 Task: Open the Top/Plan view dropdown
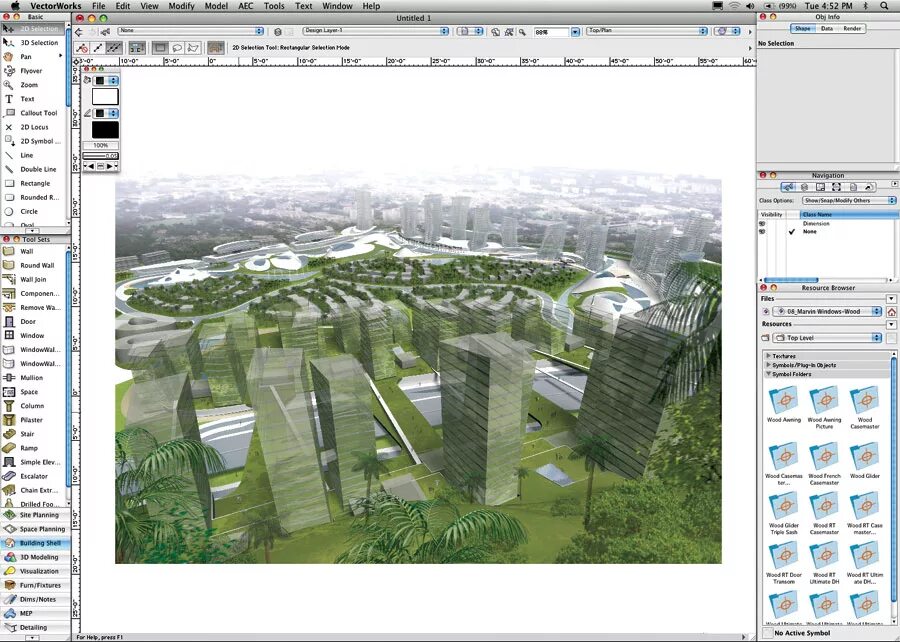647,31
